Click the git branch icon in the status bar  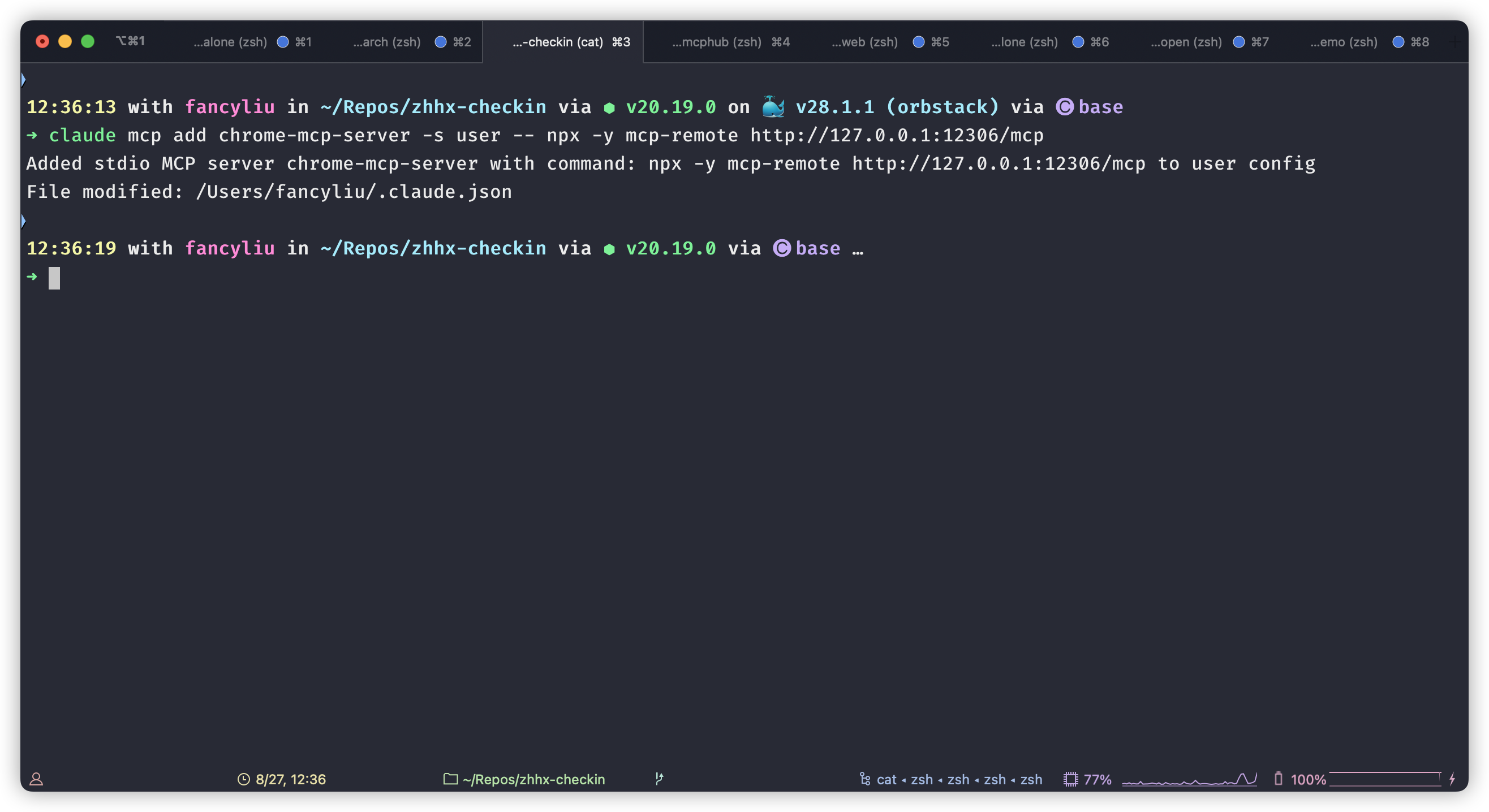(660, 779)
